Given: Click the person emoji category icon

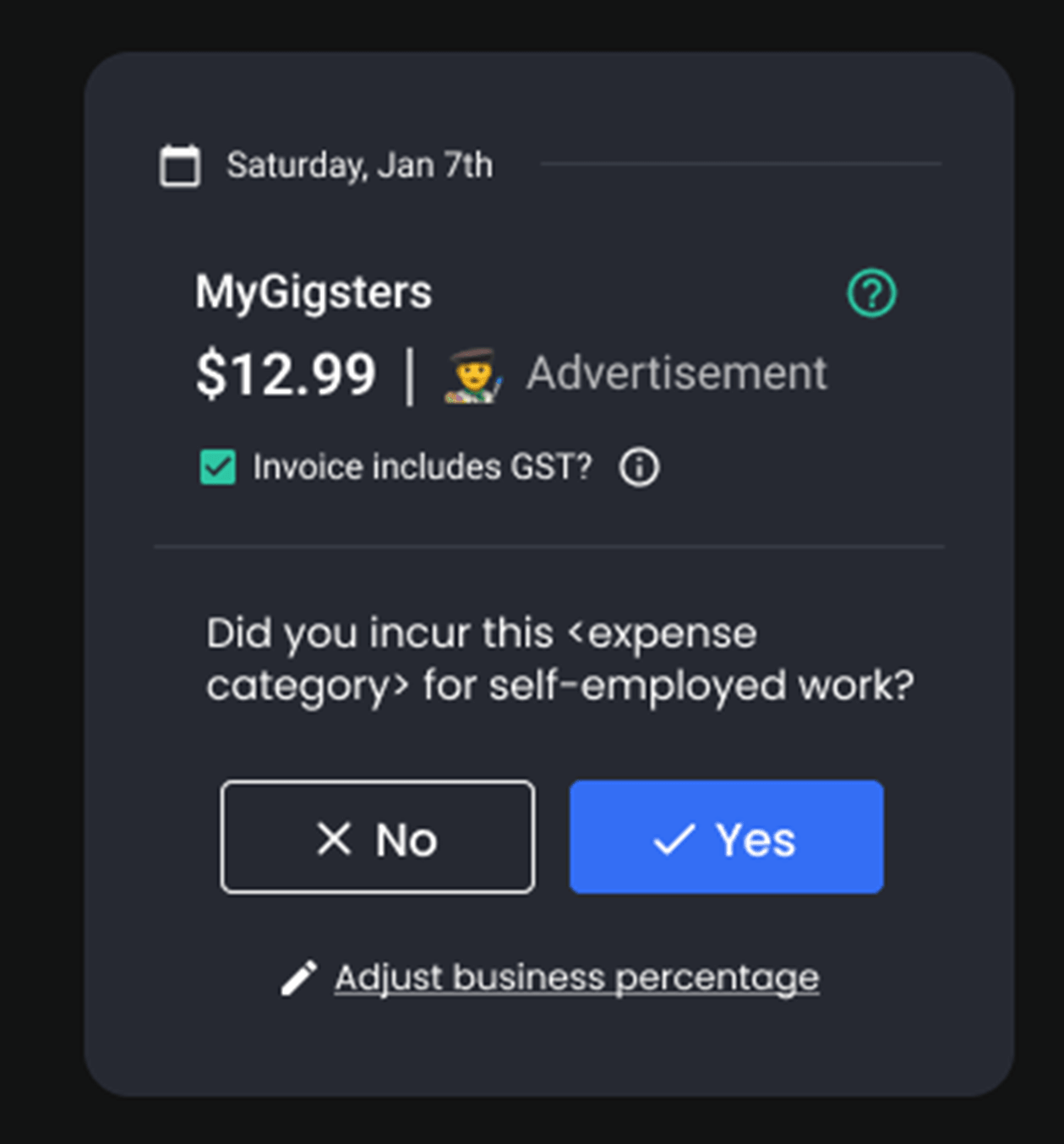Looking at the screenshot, I should [x=474, y=375].
